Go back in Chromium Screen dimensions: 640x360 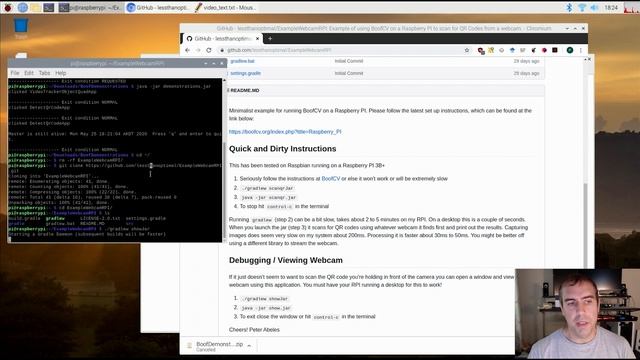click(187, 50)
